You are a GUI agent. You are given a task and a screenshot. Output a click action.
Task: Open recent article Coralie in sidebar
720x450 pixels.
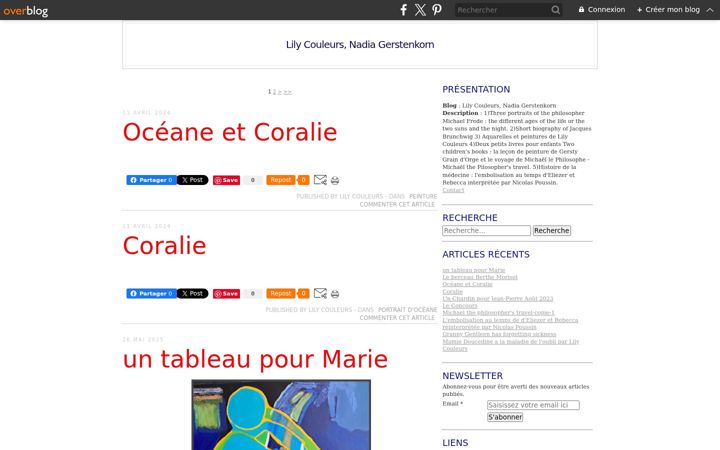(x=452, y=292)
